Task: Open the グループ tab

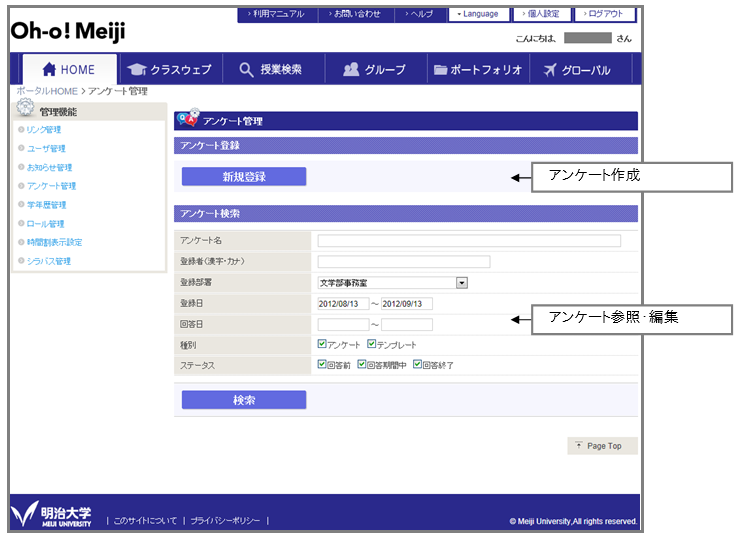Action: (376, 69)
